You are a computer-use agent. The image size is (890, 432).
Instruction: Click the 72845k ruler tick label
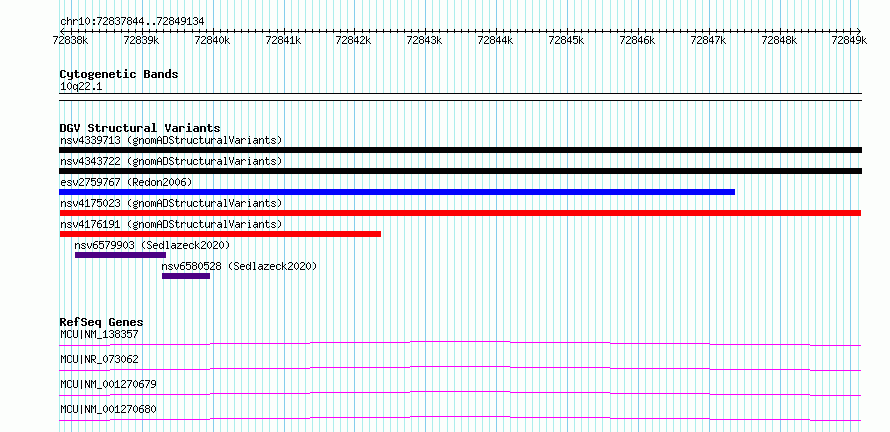pos(566,40)
